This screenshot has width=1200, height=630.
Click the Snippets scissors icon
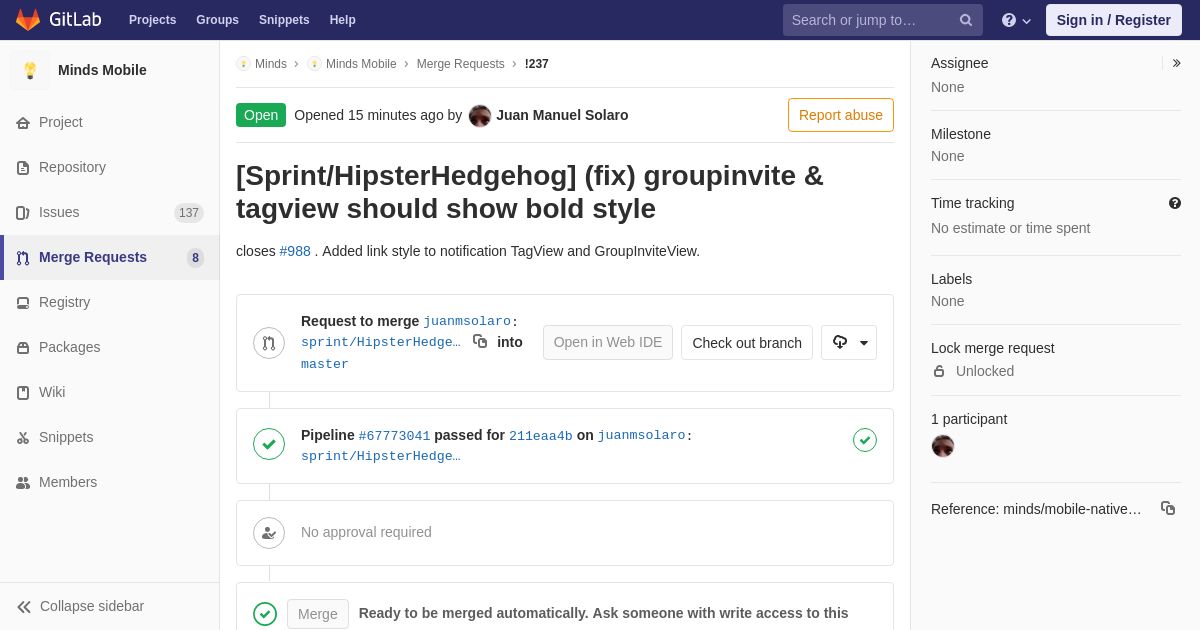pyautogui.click(x=23, y=438)
